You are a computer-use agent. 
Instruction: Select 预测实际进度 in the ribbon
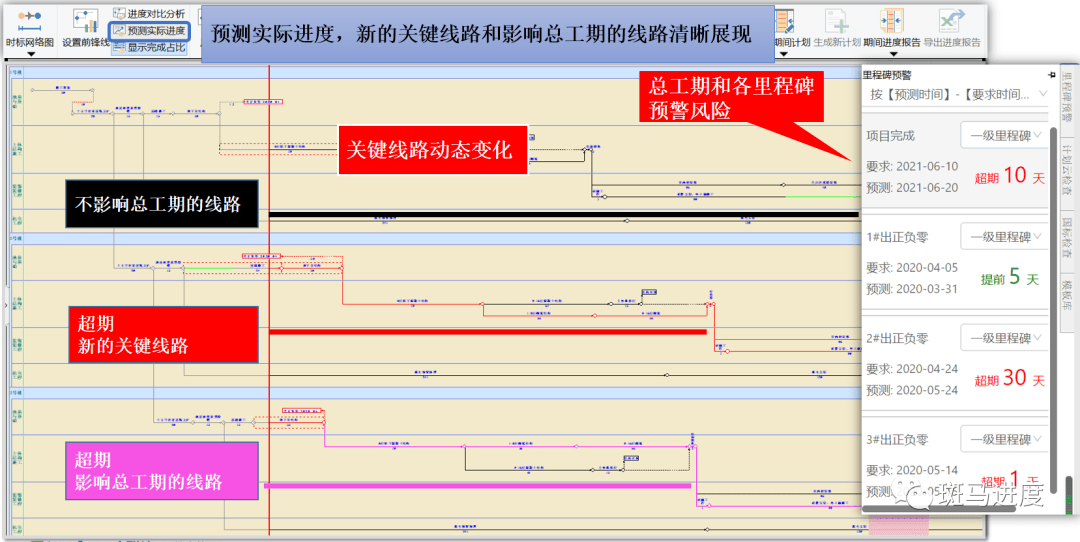pyautogui.click(x=148, y=31)
